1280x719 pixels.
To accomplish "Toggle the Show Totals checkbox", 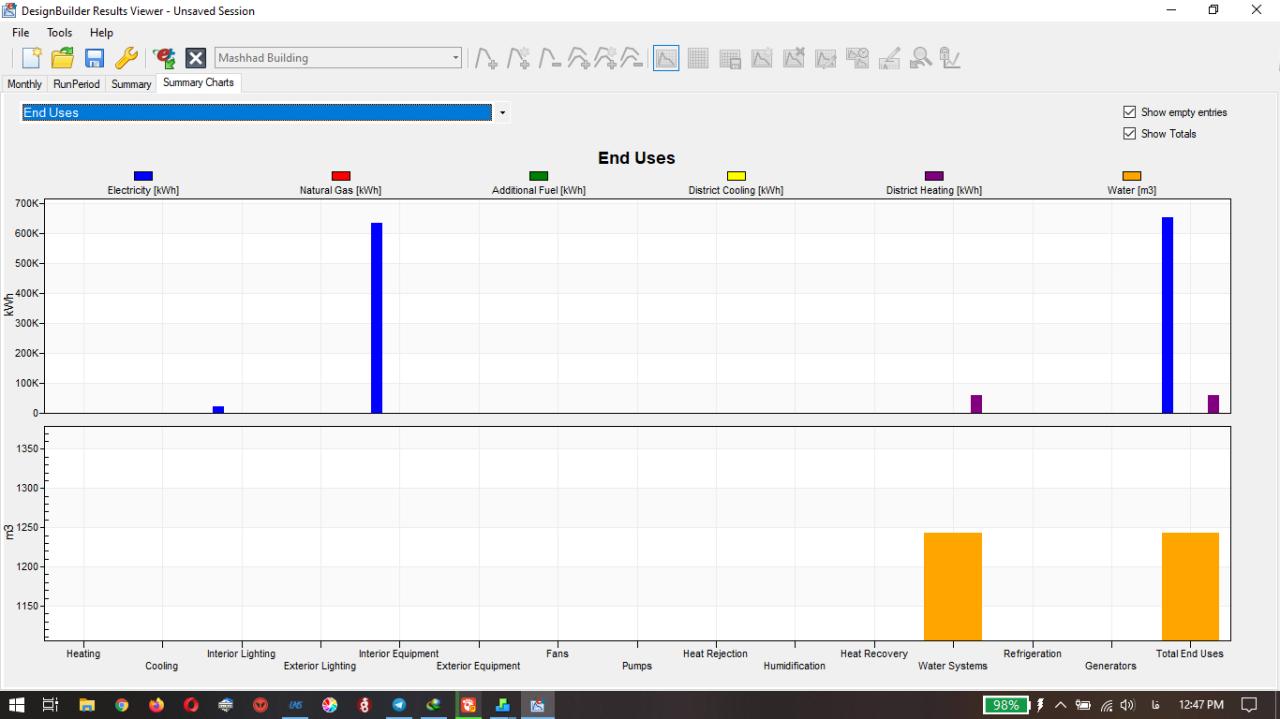I will [x=1130, y=133].
